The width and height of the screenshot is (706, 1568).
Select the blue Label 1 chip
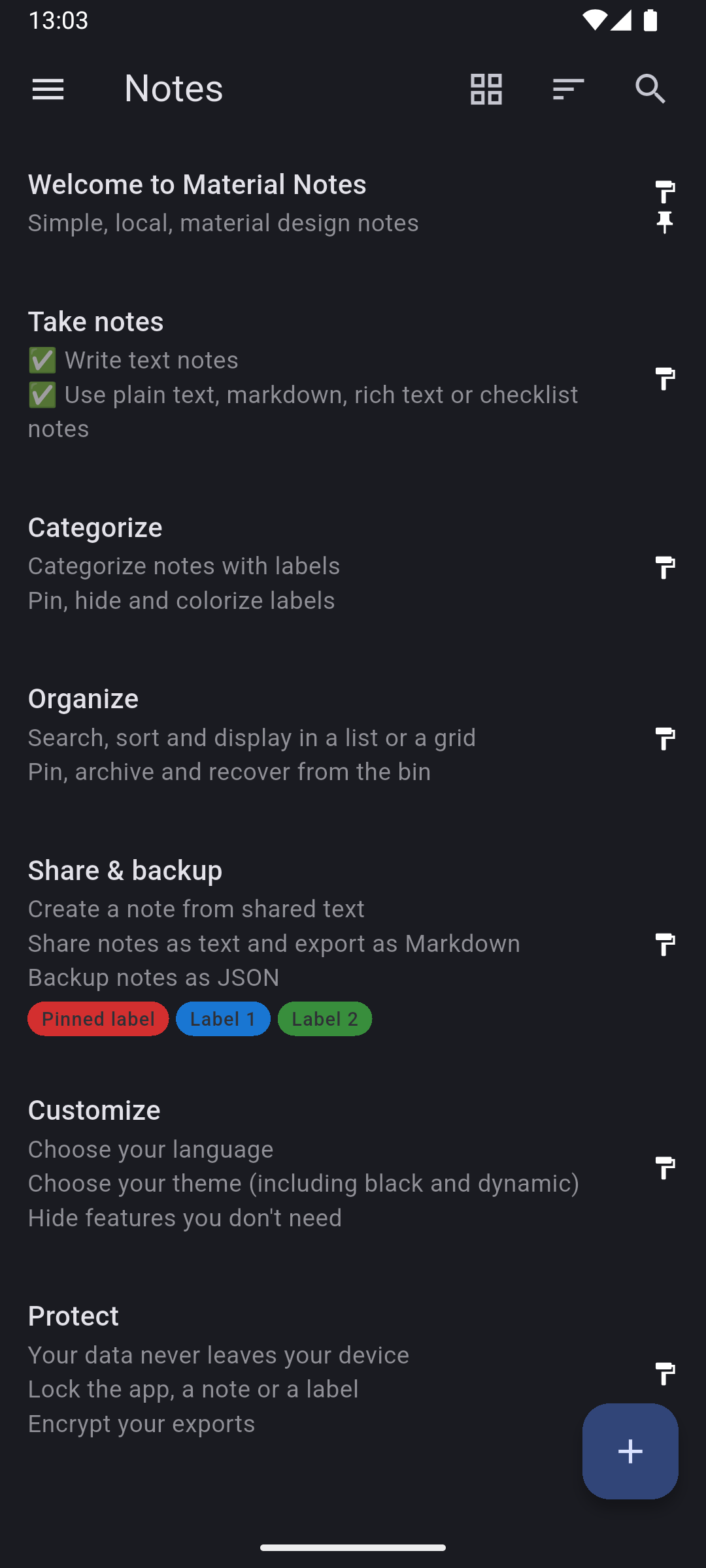point(223,1019)
